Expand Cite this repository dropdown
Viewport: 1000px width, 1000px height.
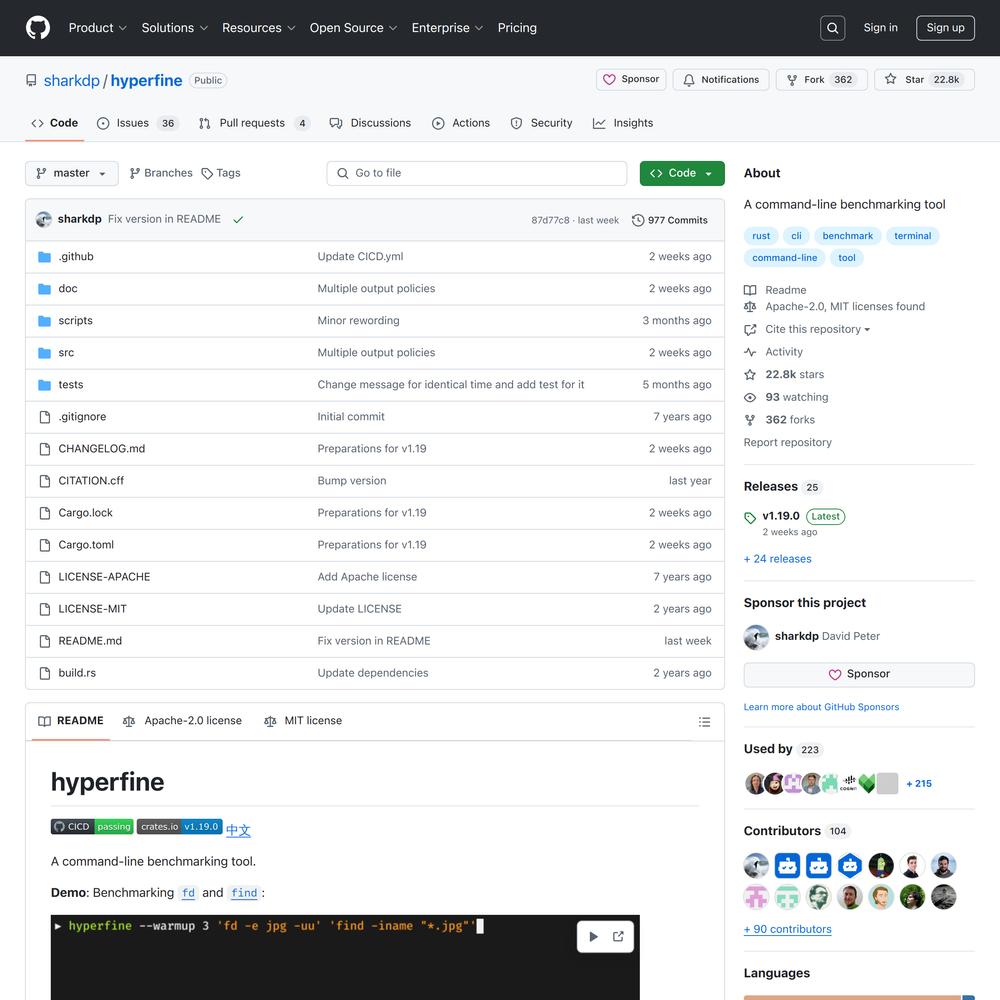tap(818, 329)
